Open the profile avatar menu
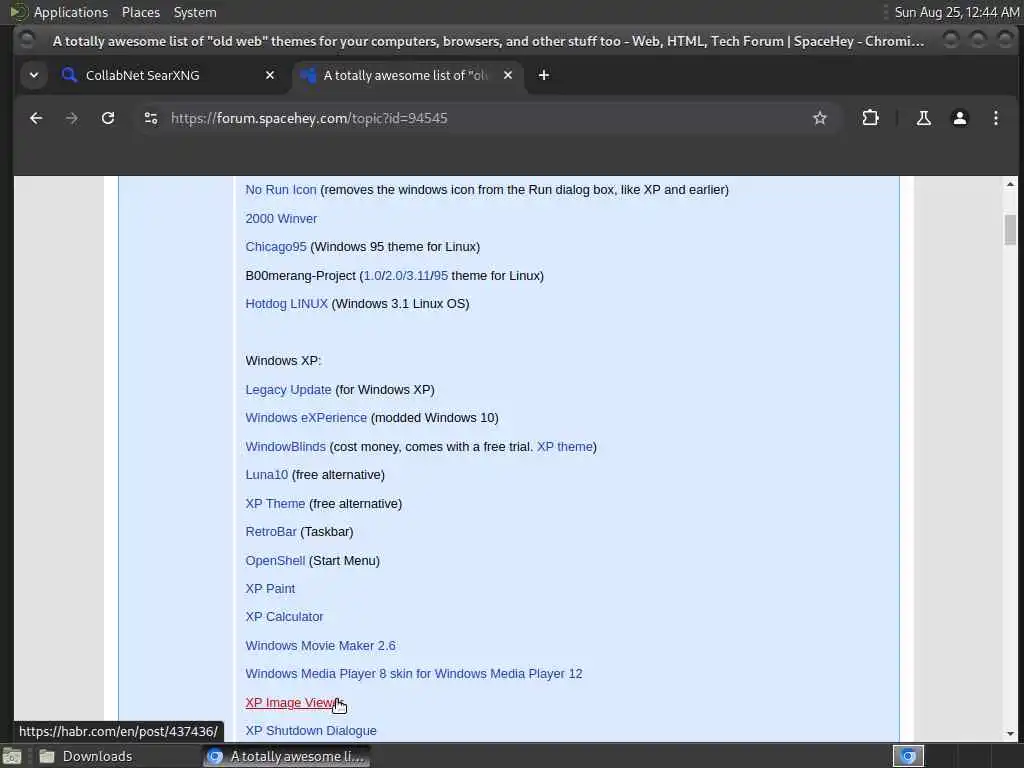 [959, 118]
